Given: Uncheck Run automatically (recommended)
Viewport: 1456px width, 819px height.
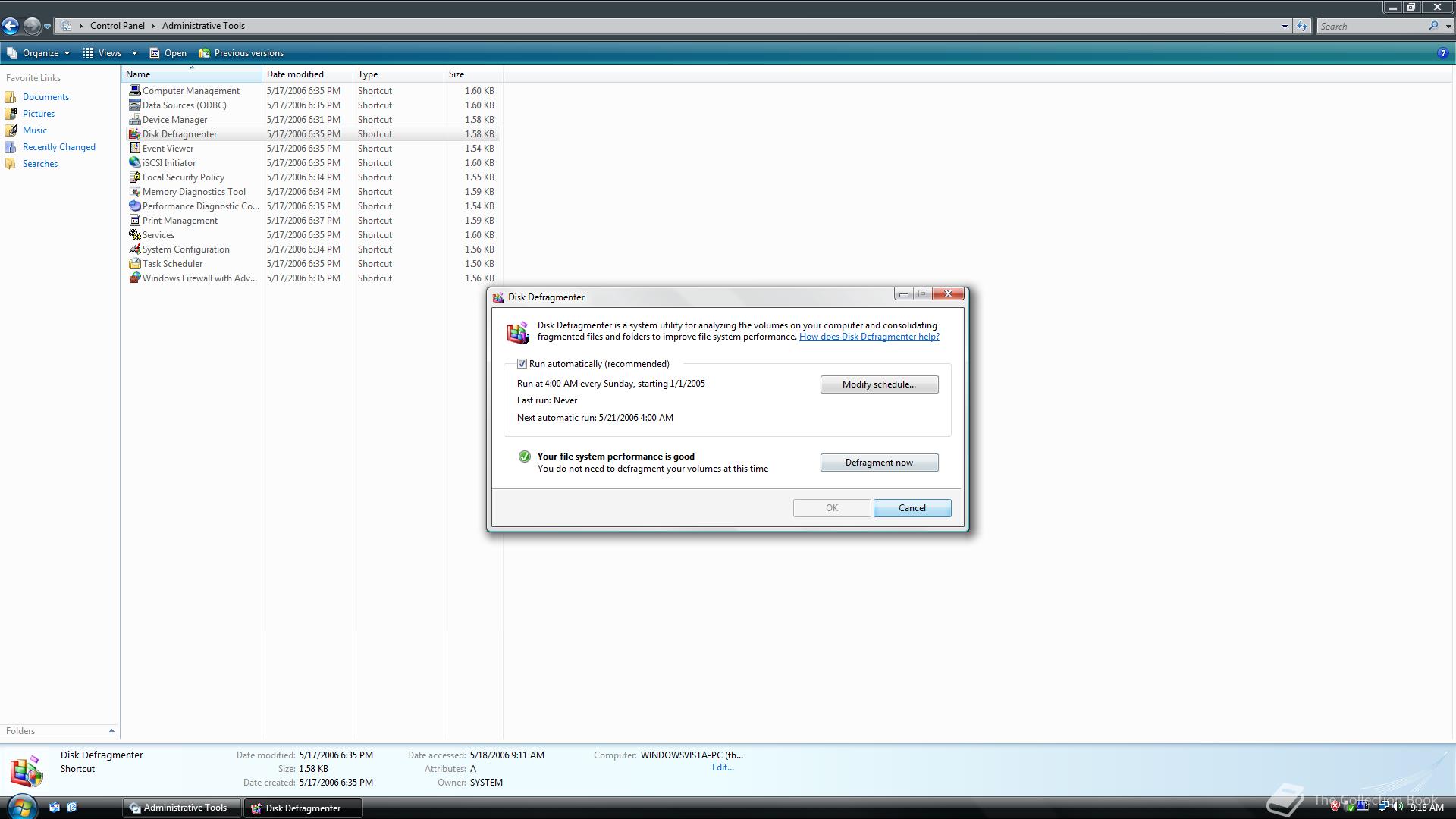Looking at the screenshot, I should pyautogui.click(x=522, y=364).
